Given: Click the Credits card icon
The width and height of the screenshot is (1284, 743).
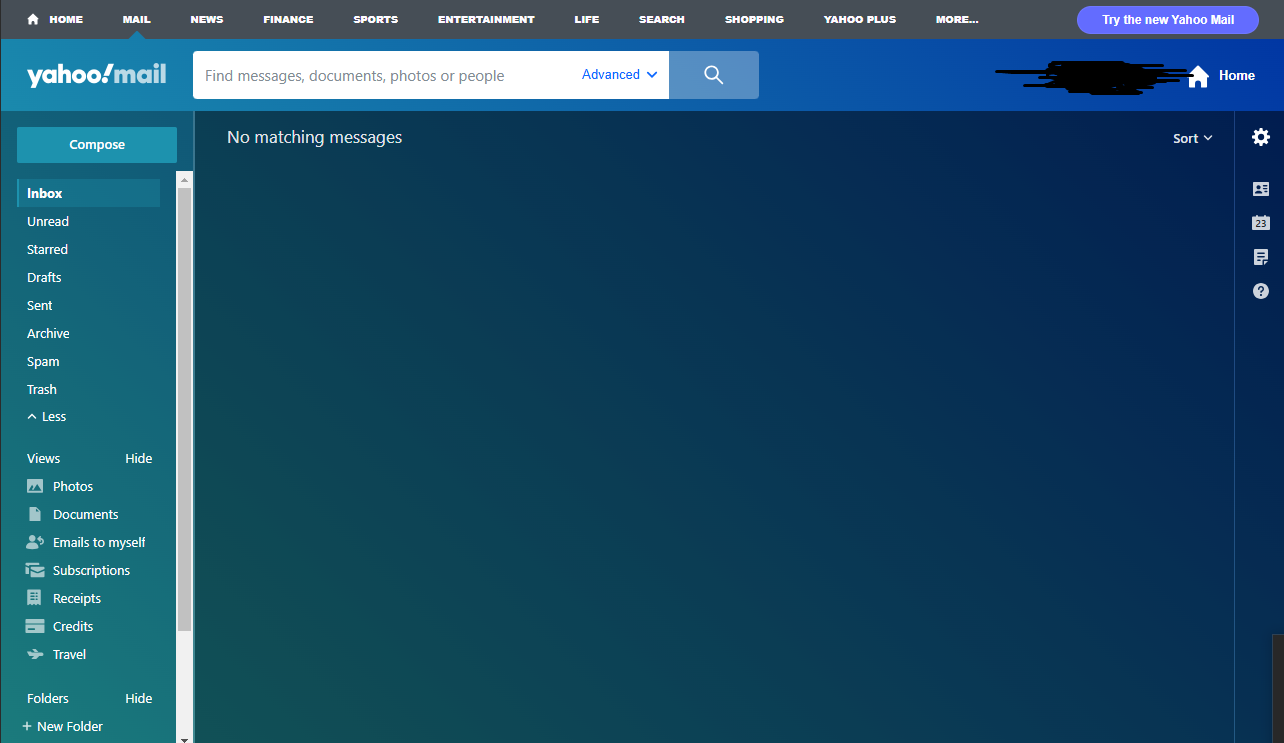Looking at the screenshot, I should coord(35,626).
